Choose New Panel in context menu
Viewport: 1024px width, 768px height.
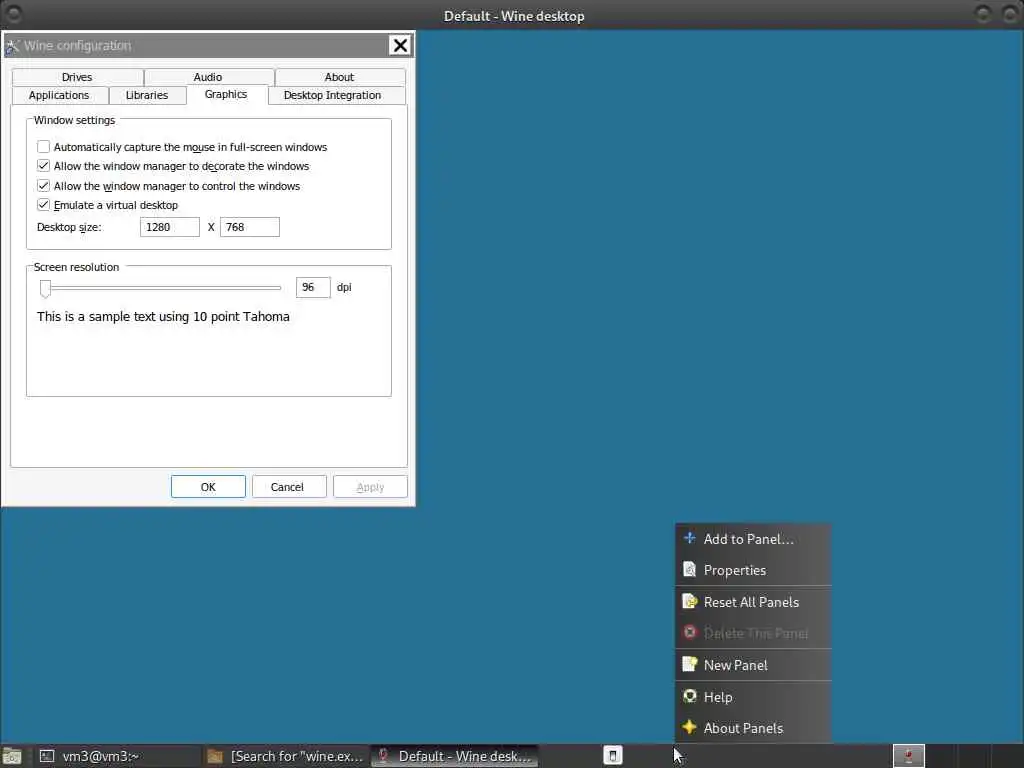coord(753,665)
